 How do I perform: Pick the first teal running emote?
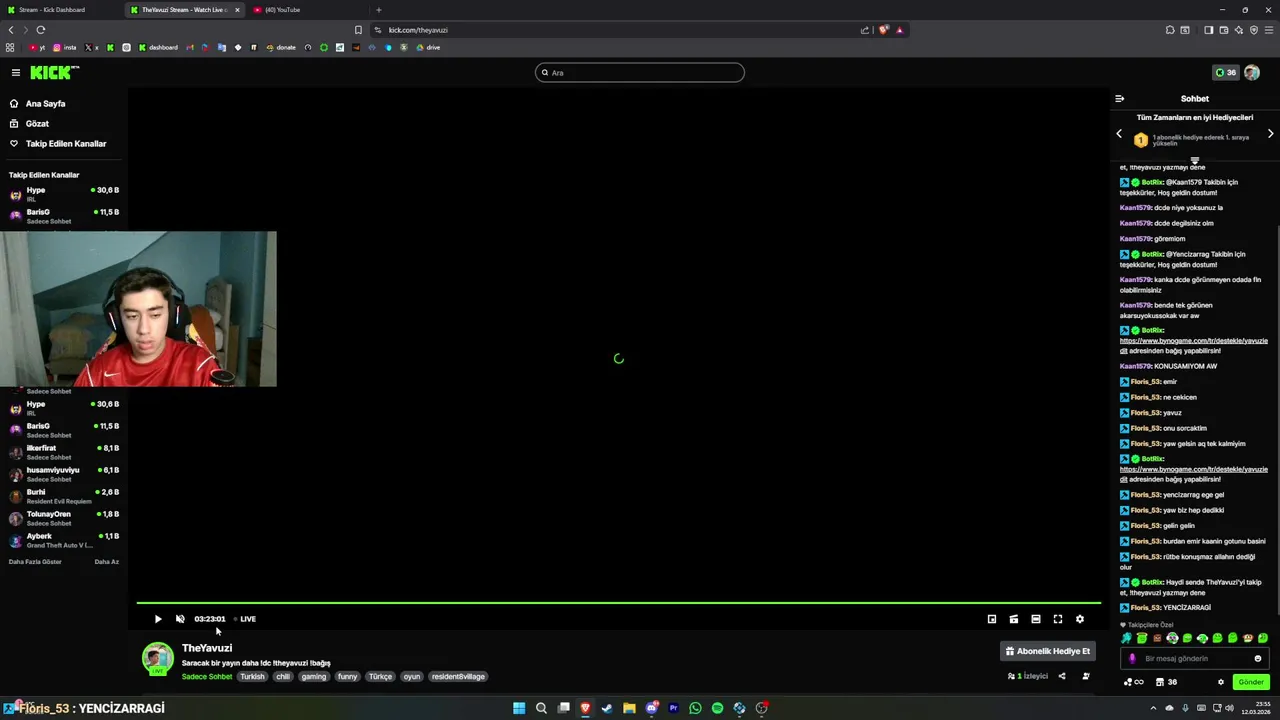1126,638
